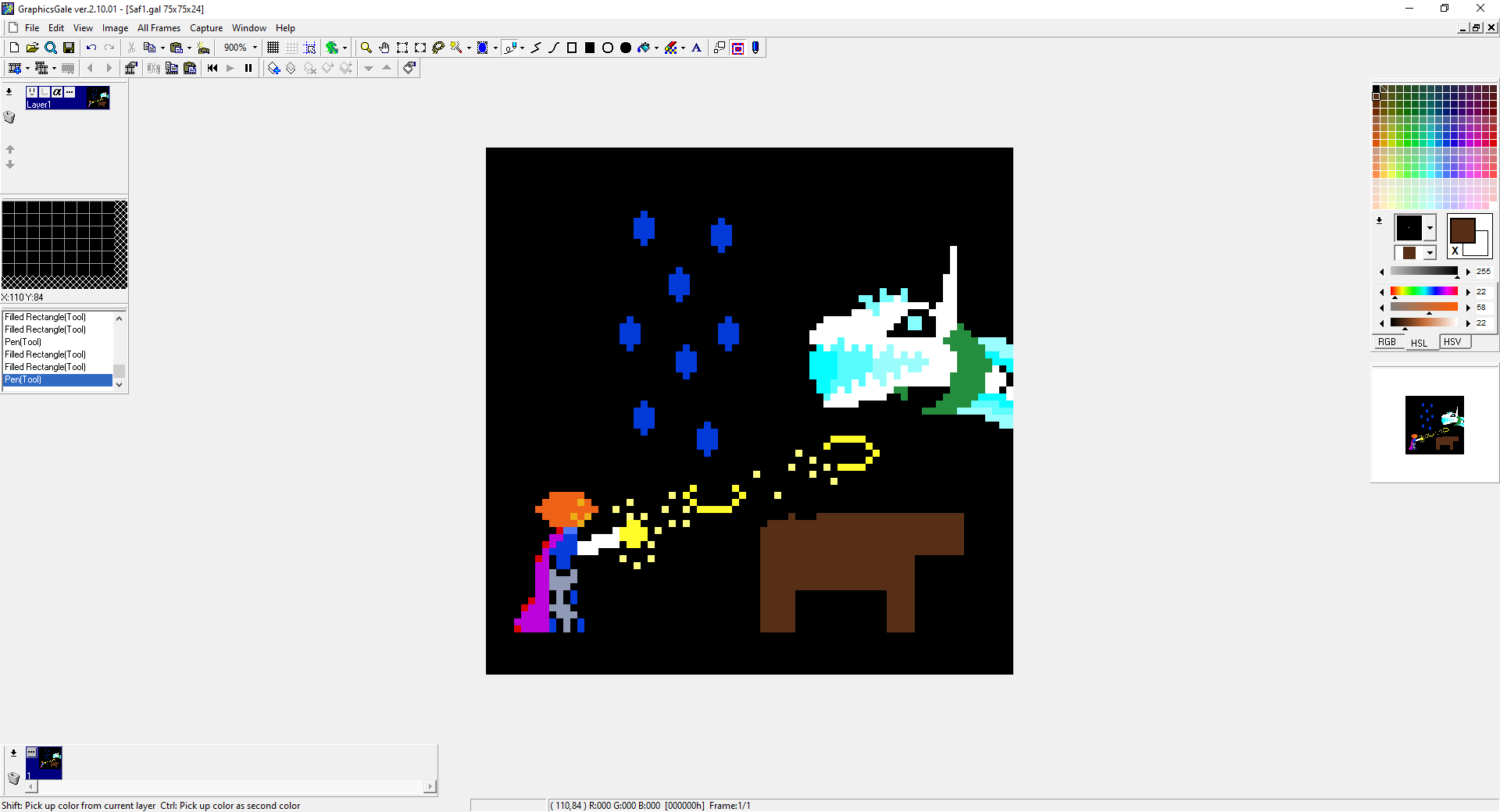Open the All Frames menu
This screenshot has height=812, width=1500.
(x=159, y=28)
